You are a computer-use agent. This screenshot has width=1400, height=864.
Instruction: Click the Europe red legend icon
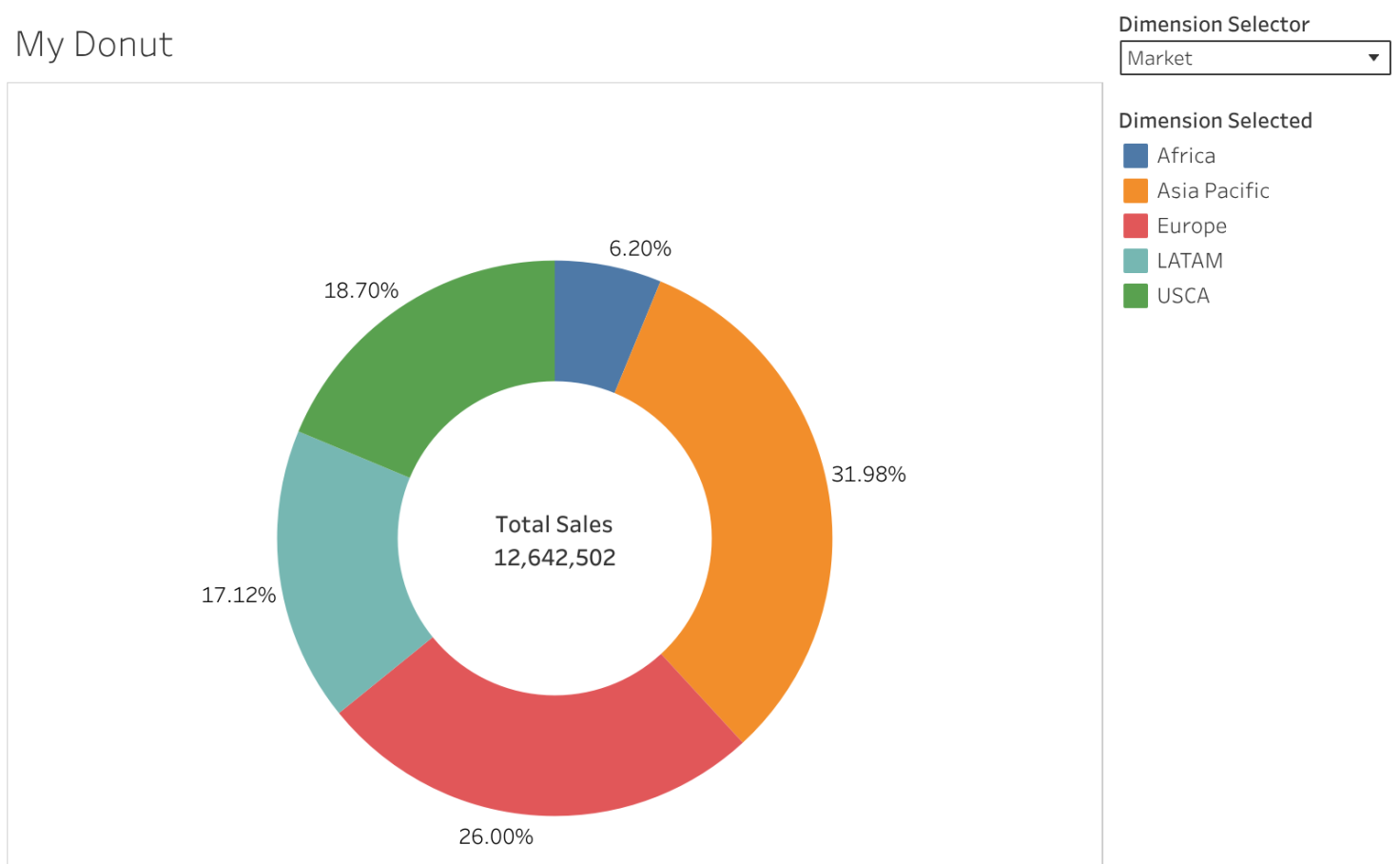coord(1134,226)
